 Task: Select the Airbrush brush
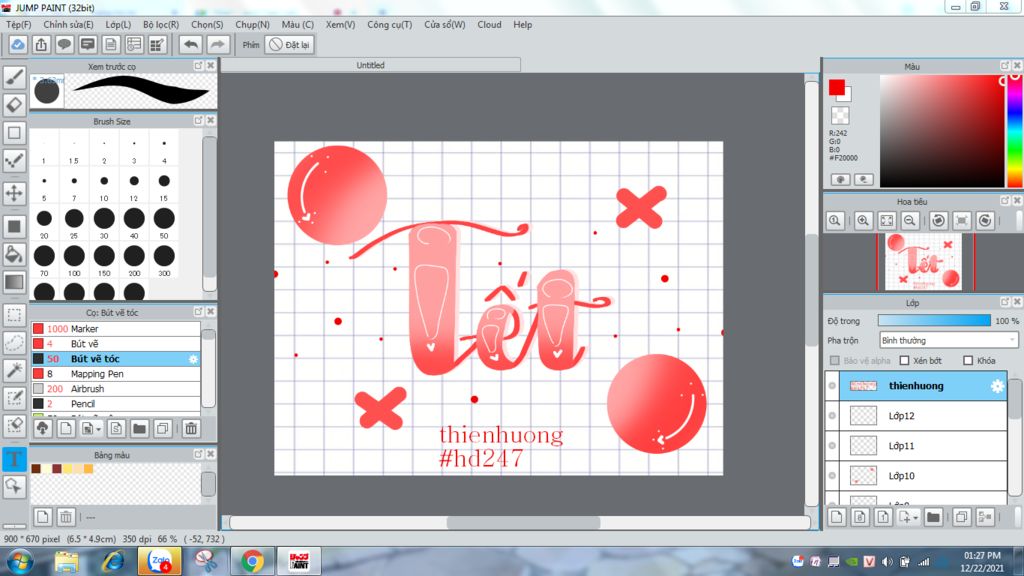(116, 389)
